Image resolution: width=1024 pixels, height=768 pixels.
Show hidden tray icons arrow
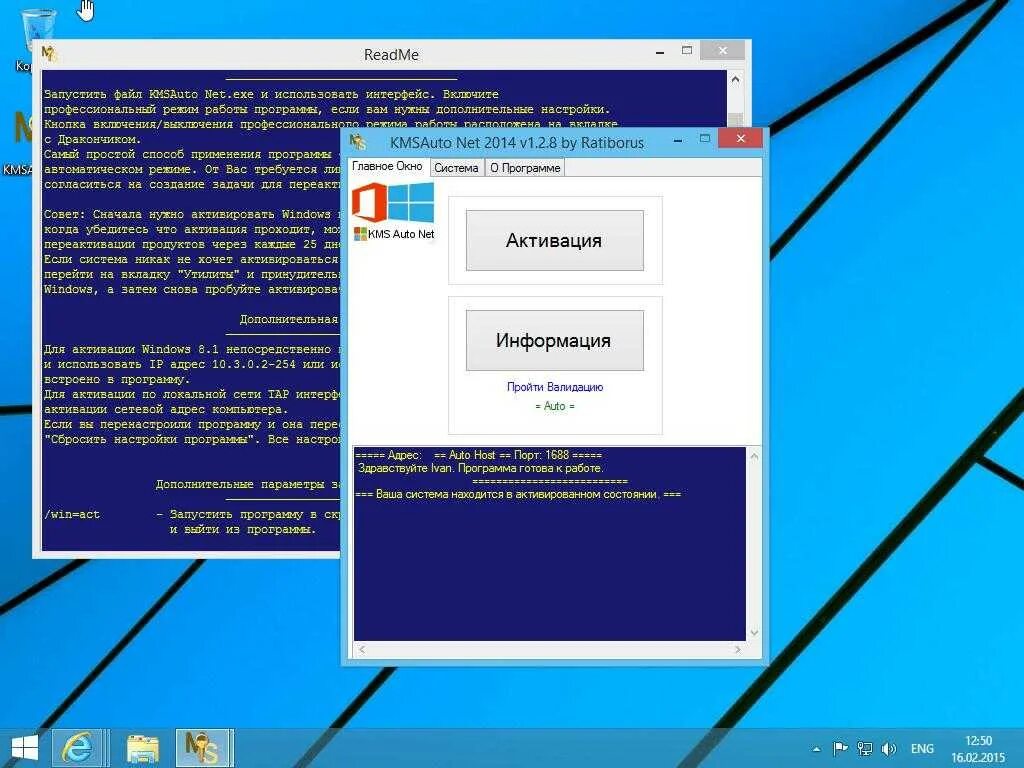816,749
